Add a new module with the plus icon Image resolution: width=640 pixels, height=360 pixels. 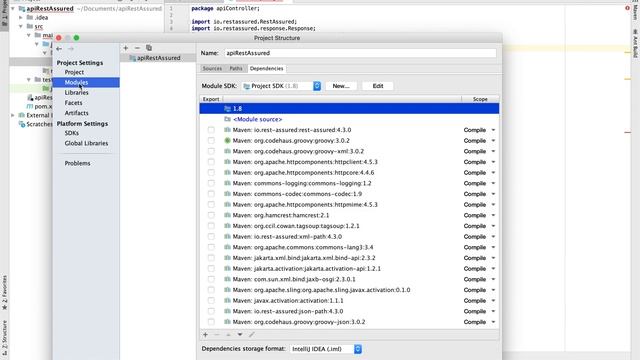pos(126,48)
